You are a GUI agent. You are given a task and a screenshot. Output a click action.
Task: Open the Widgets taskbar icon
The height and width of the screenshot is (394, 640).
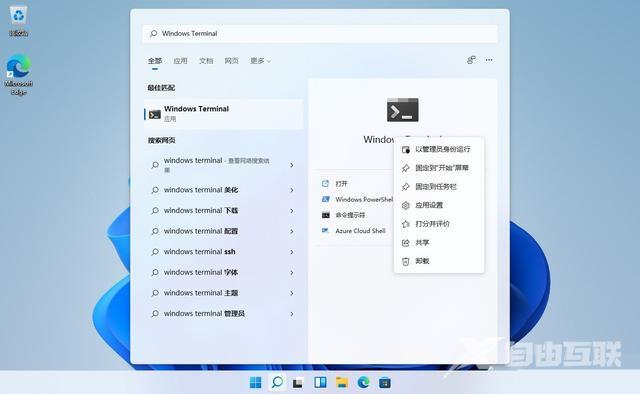tap(320, 383)
